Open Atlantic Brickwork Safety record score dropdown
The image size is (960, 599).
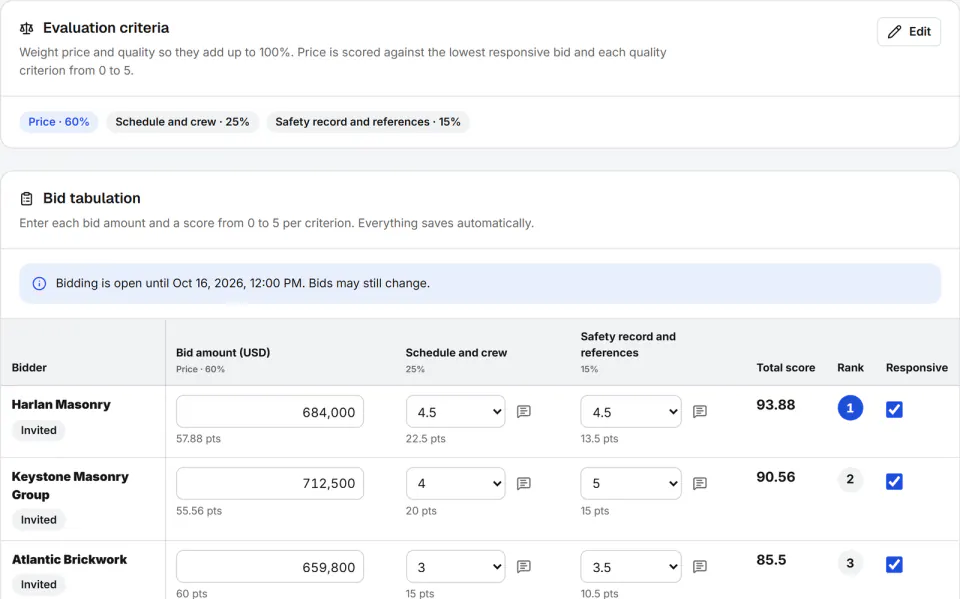tap(631, 567)
